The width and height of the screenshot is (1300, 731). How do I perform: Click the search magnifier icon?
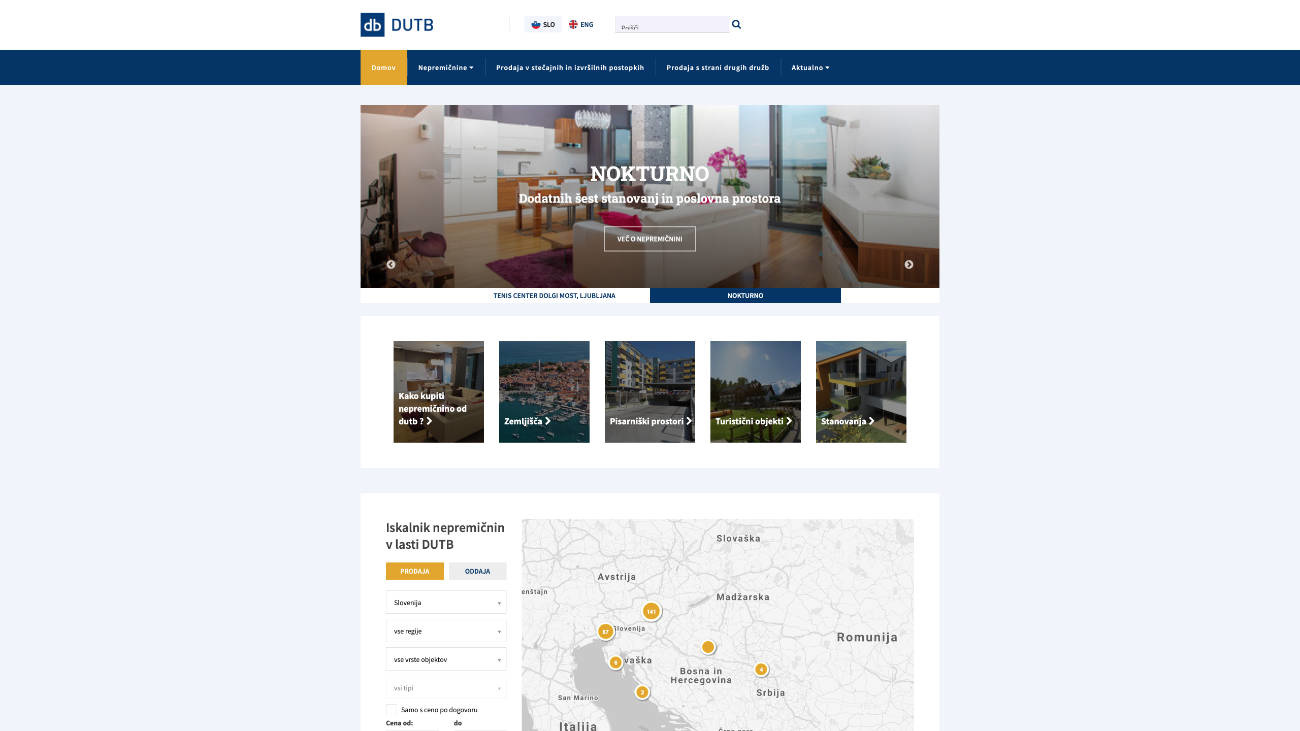tap(737, 24)
